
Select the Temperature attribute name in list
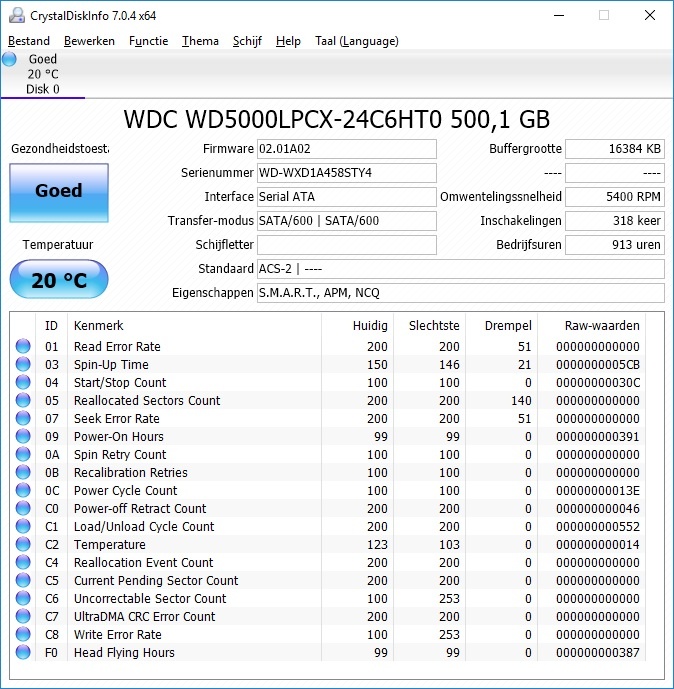point(110,545)
